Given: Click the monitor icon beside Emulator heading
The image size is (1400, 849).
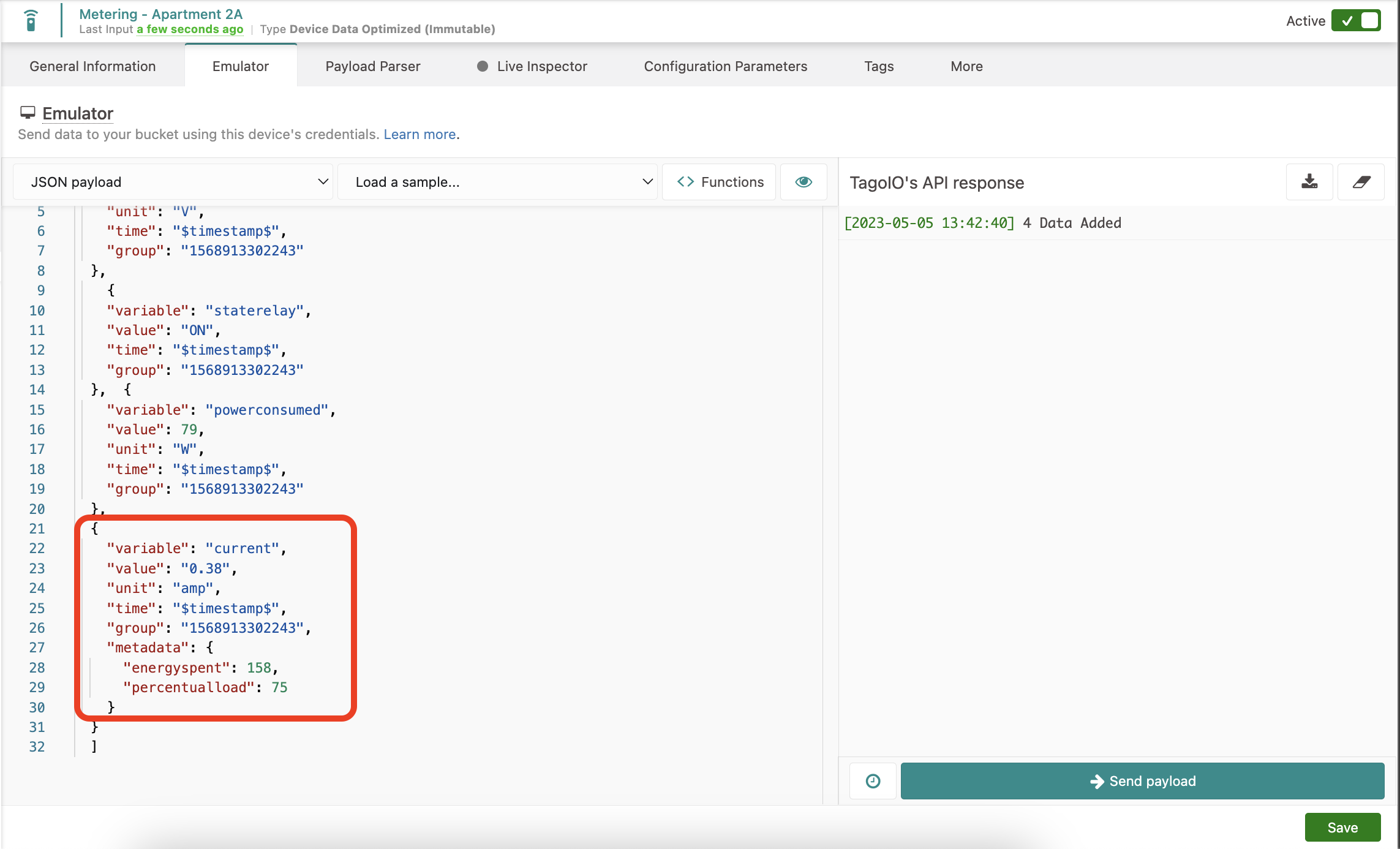Looking at the screenshot, I should [28, 113].
